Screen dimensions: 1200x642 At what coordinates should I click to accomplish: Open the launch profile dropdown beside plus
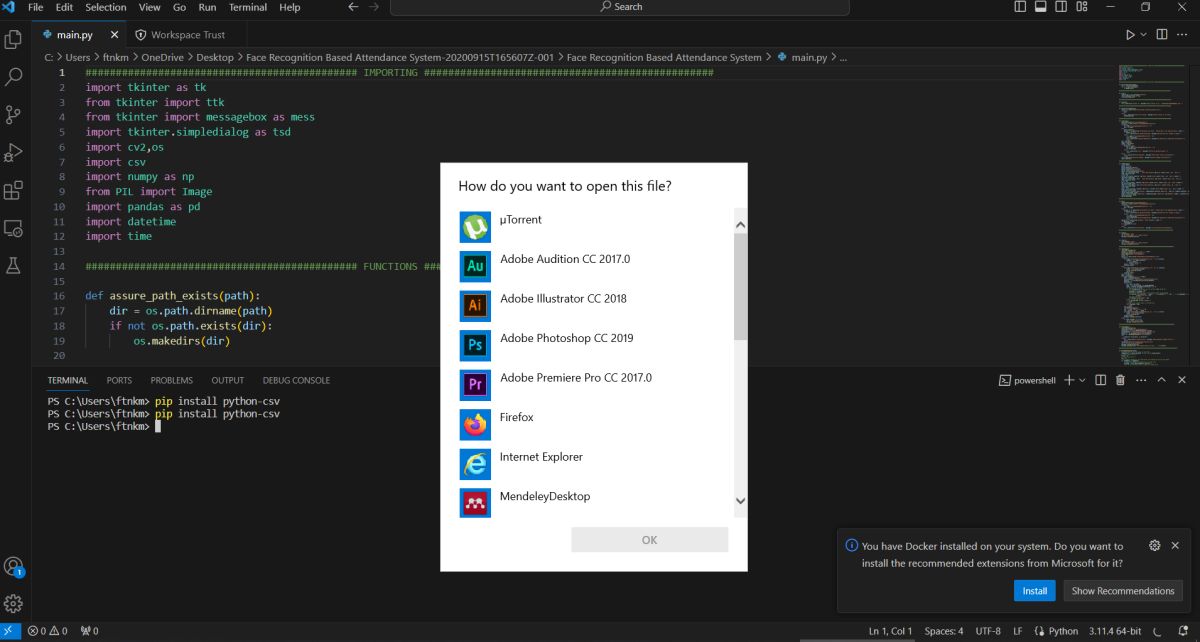pos(1083,380)
